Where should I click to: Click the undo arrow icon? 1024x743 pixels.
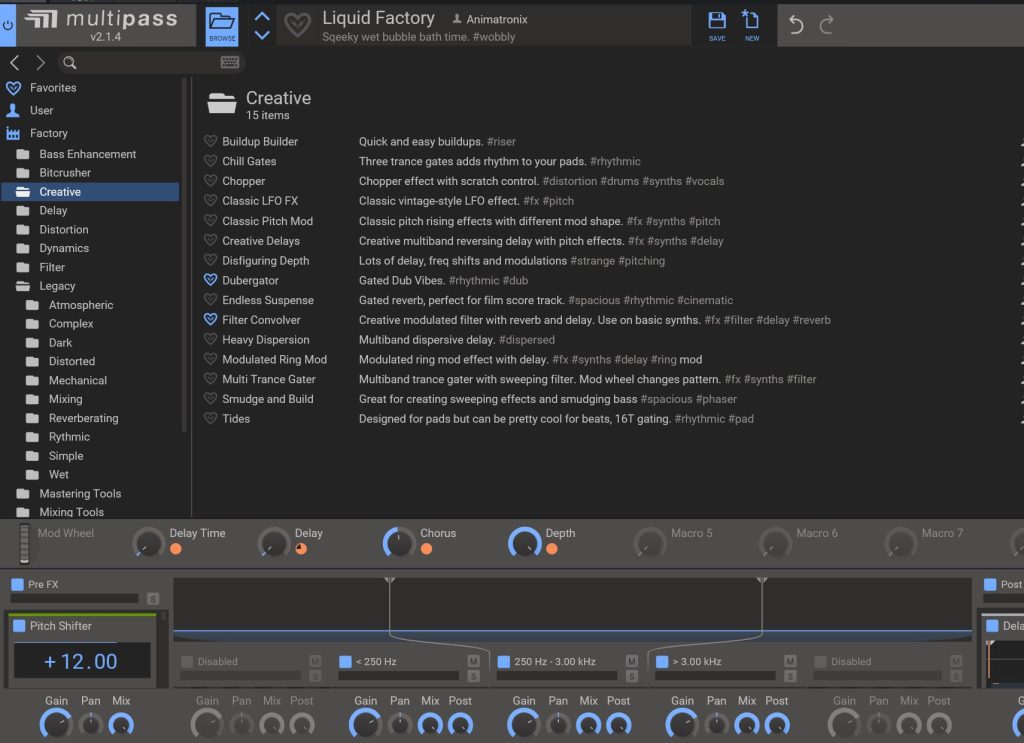(796, 25)
